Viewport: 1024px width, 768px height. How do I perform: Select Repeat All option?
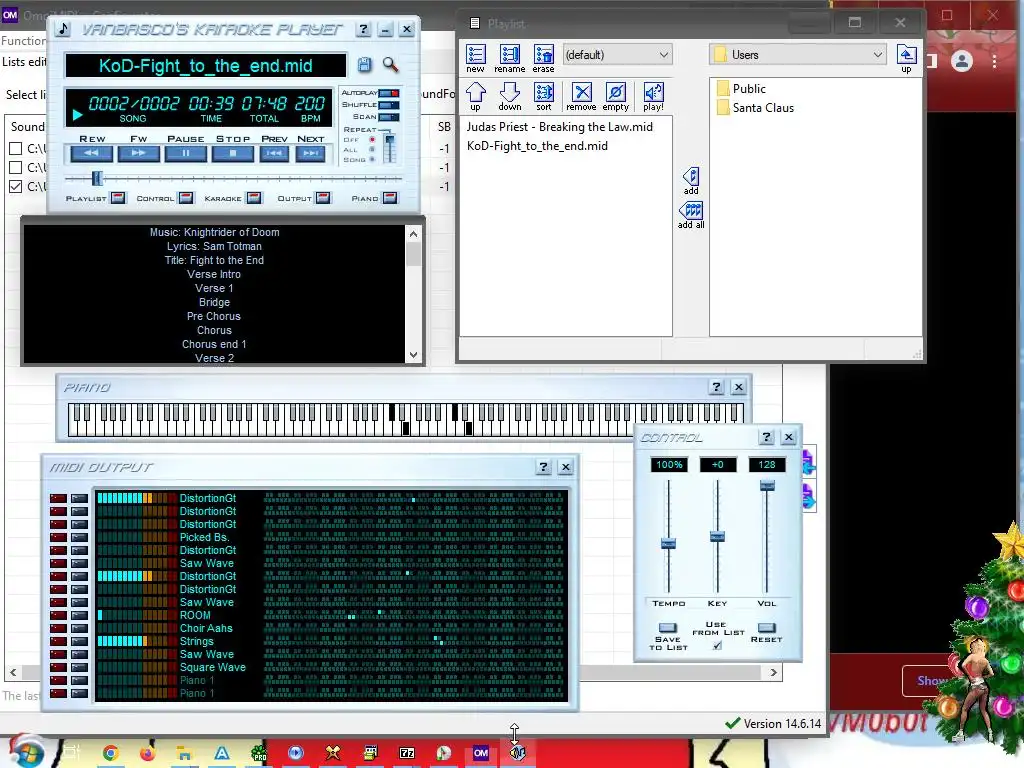coord(372,149)
